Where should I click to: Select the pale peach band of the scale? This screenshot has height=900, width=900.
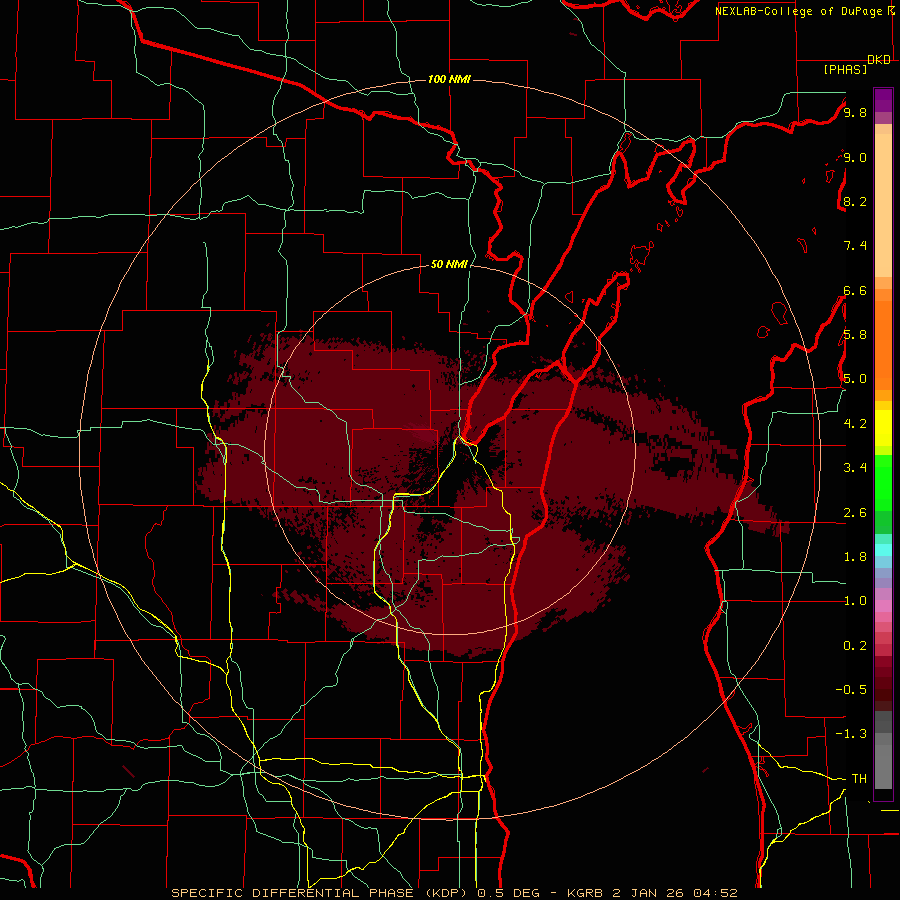[x=883, y=205]
